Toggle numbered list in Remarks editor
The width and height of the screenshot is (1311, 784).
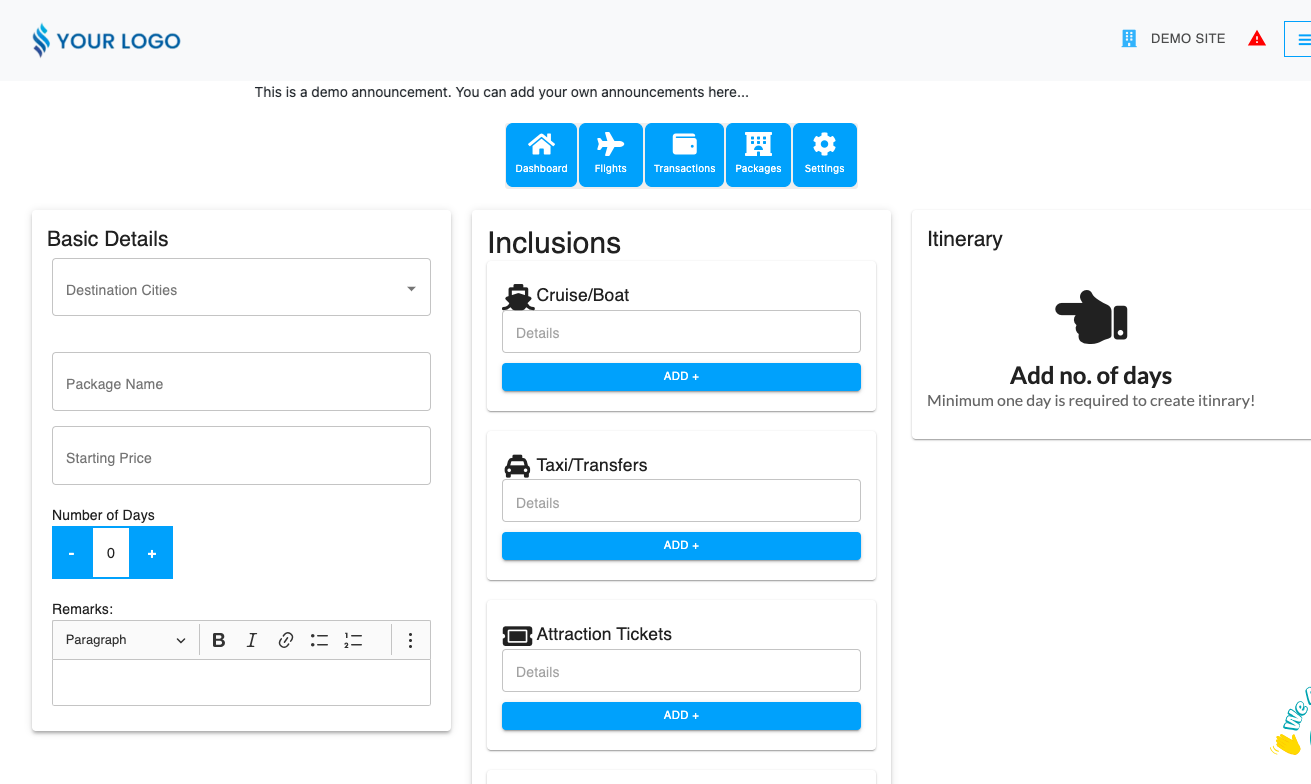tap(353, 640)
